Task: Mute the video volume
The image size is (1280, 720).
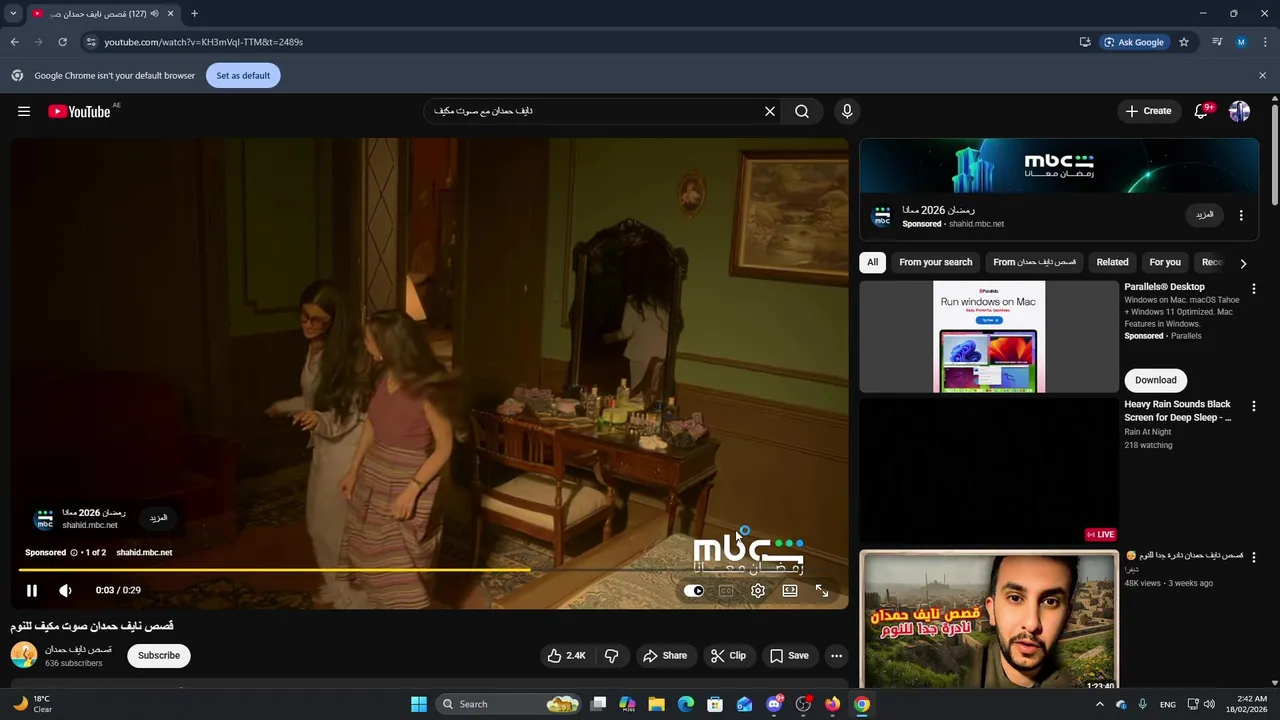Action: pos(65,590)
